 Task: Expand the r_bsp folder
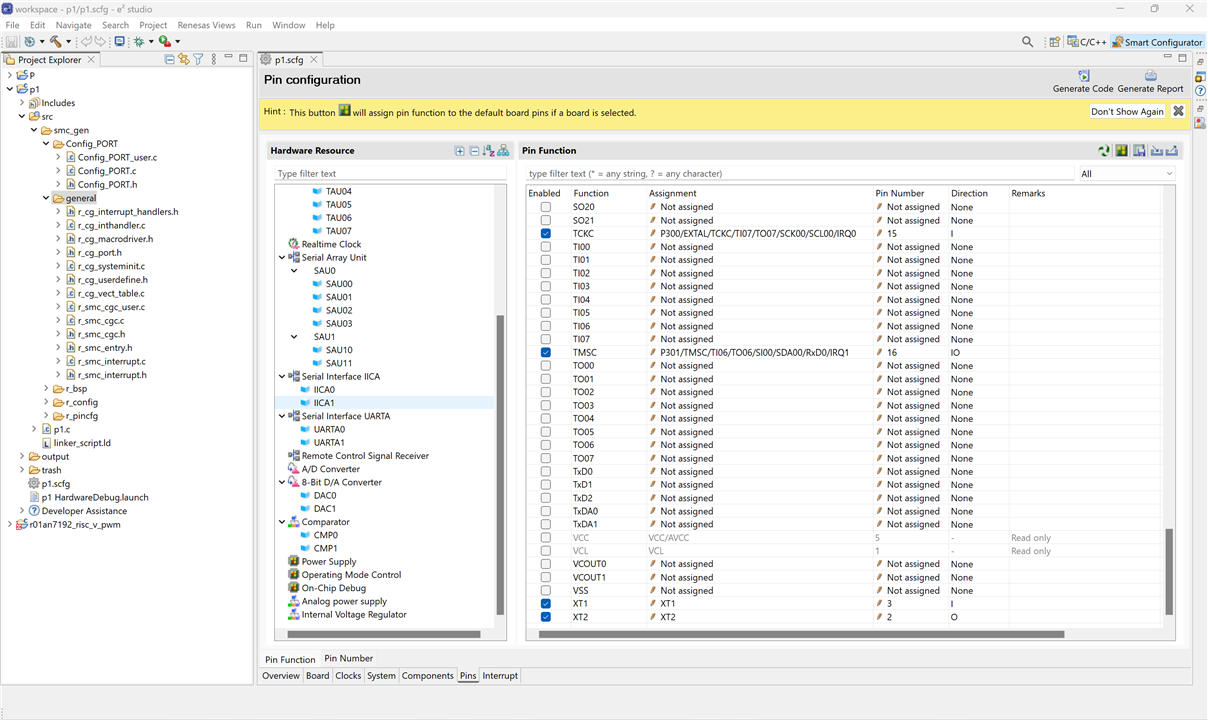coord(46,388)
